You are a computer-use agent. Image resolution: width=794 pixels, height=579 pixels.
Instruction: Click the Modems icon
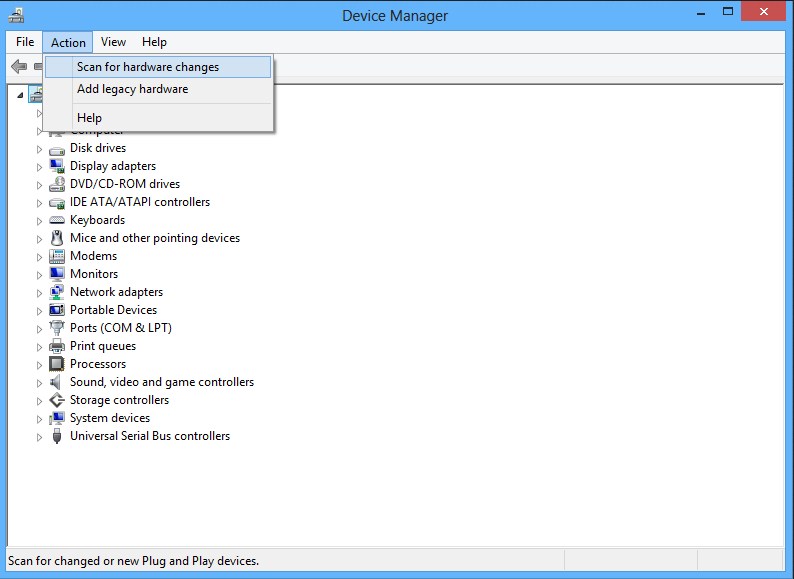(57, 256)
